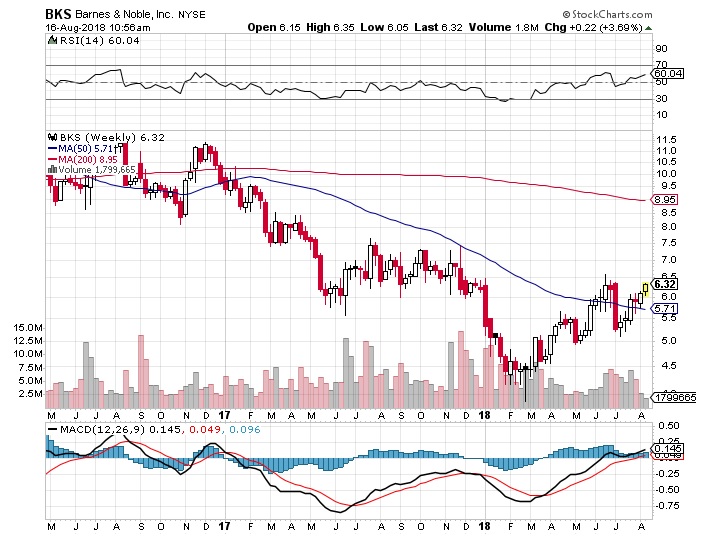The height and width of the screenshot is (539, 701).
Task: Click the 1799665 volume tag
Action: tap(675, 397)
